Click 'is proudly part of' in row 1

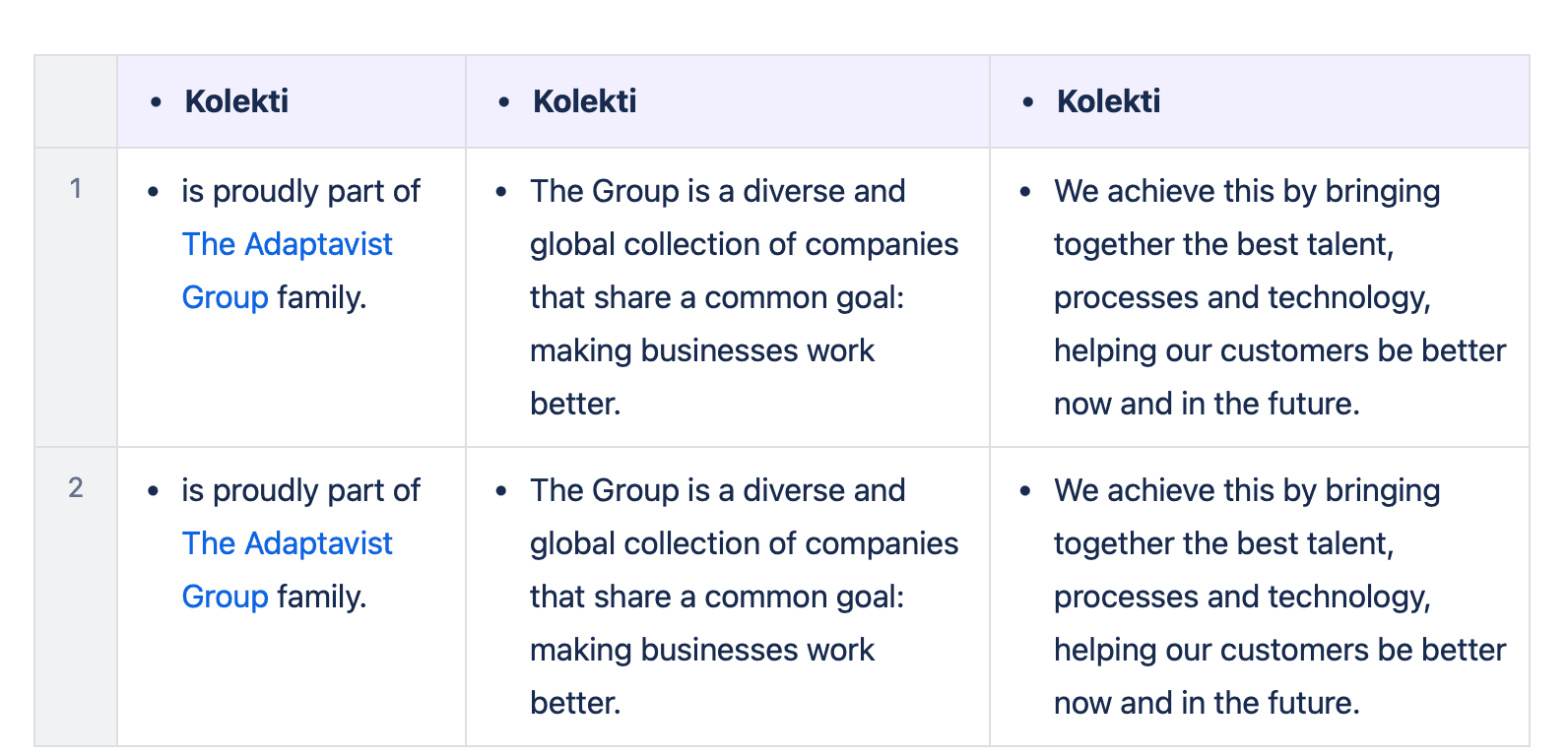point(300,191)
